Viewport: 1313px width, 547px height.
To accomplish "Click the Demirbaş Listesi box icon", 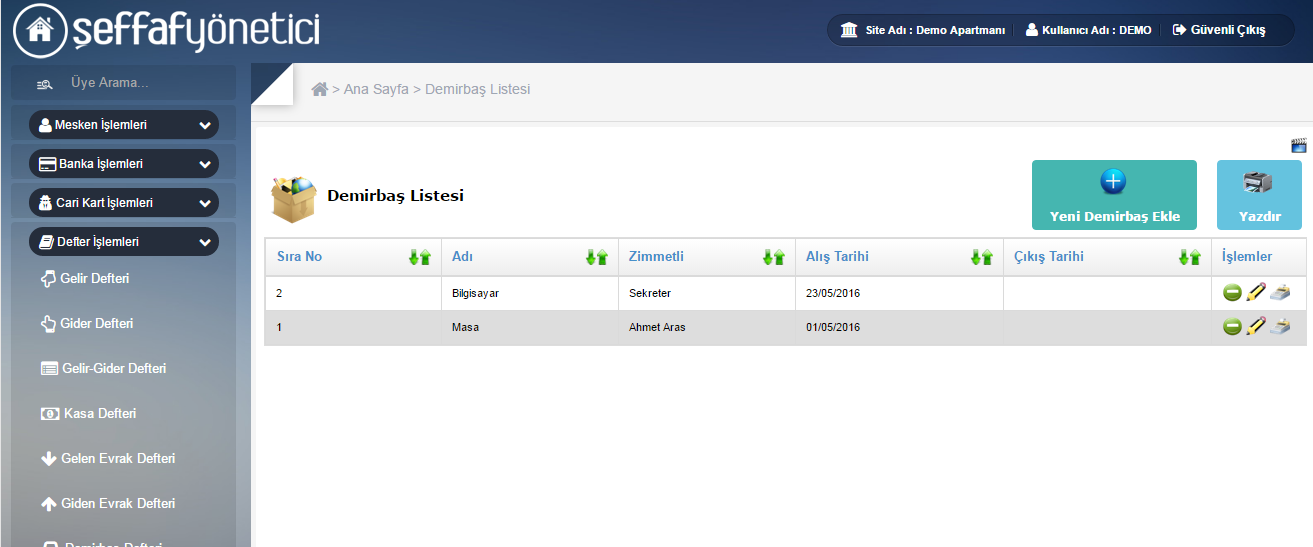I will tap(294, 198).
